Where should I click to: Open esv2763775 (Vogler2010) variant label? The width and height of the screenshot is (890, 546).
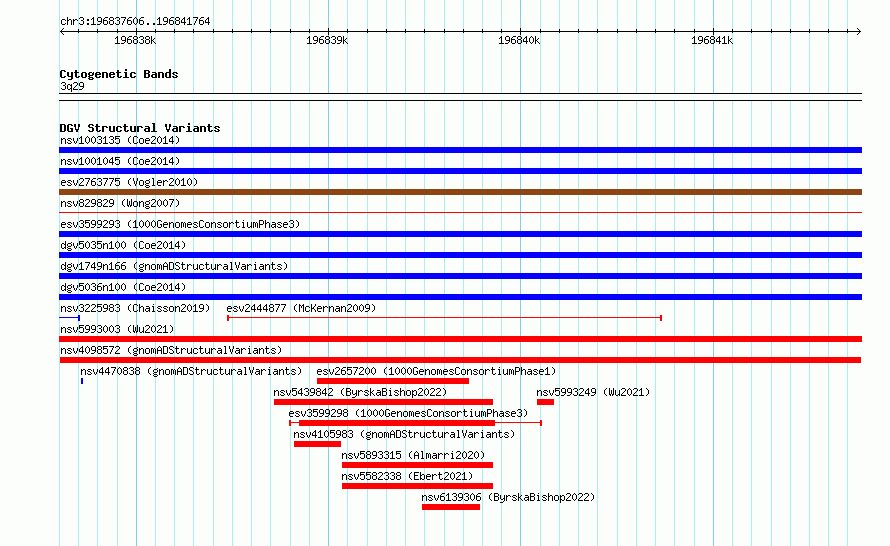pos(129,182)
